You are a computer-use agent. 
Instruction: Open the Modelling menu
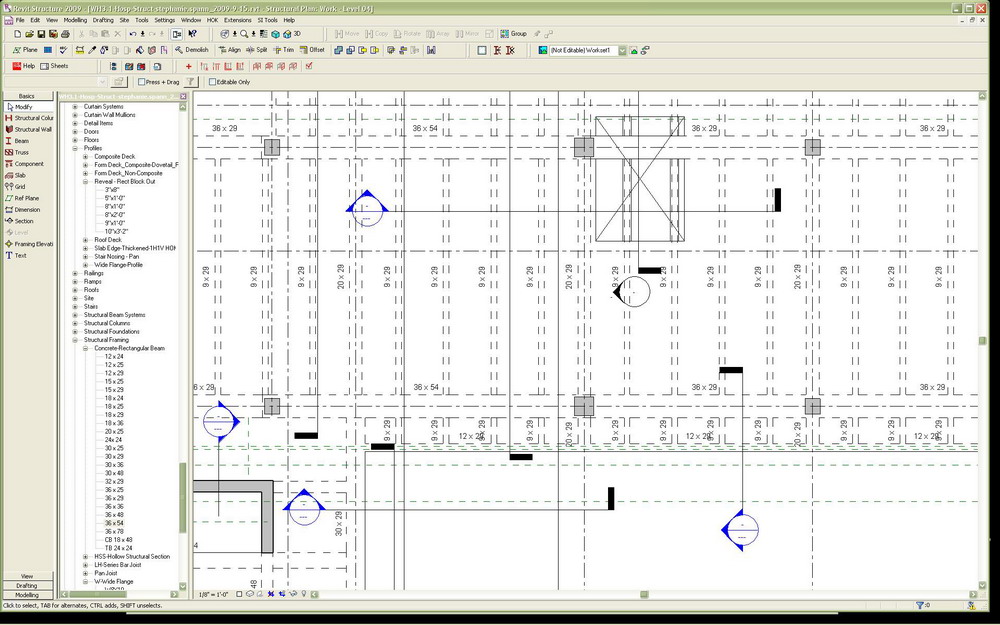75,20
